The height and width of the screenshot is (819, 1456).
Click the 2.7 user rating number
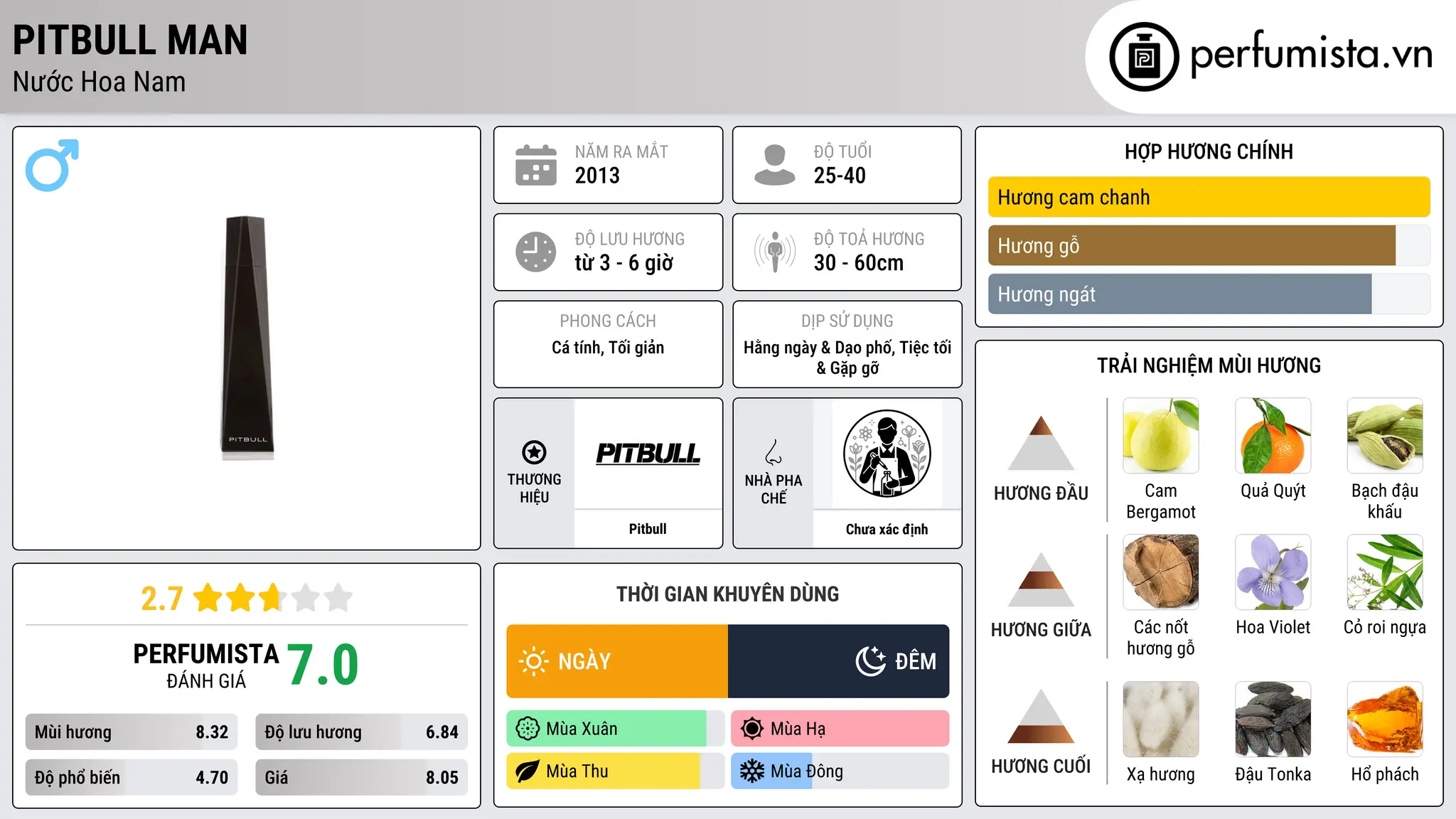pyautogui.click(x=162, y=599)
